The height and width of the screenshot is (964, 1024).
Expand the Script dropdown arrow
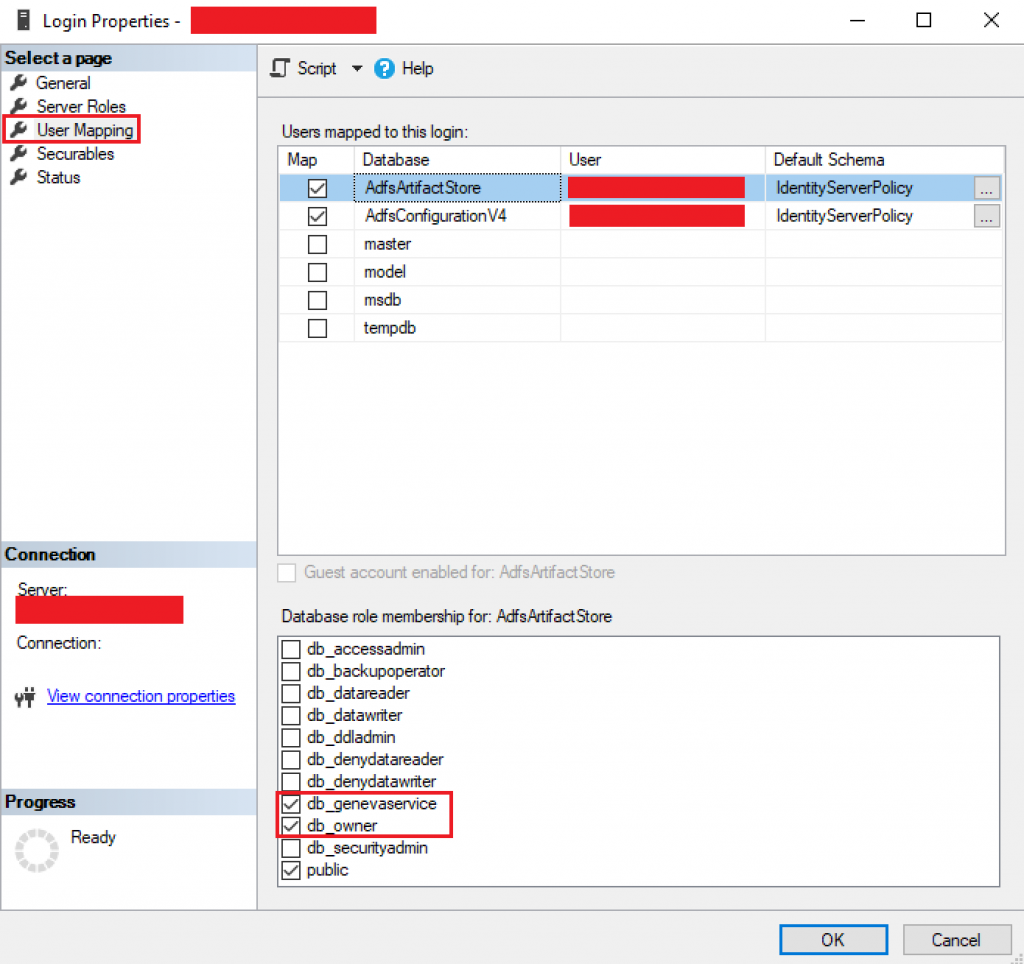pos(357,68)
